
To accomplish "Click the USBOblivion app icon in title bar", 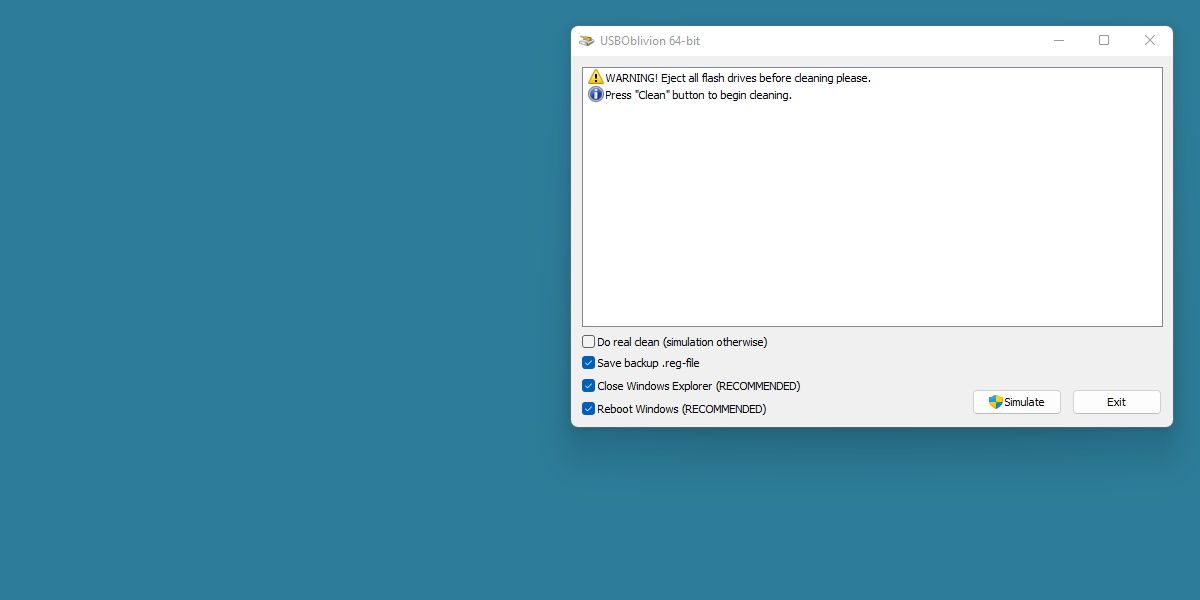I will [x=587, y=41].
